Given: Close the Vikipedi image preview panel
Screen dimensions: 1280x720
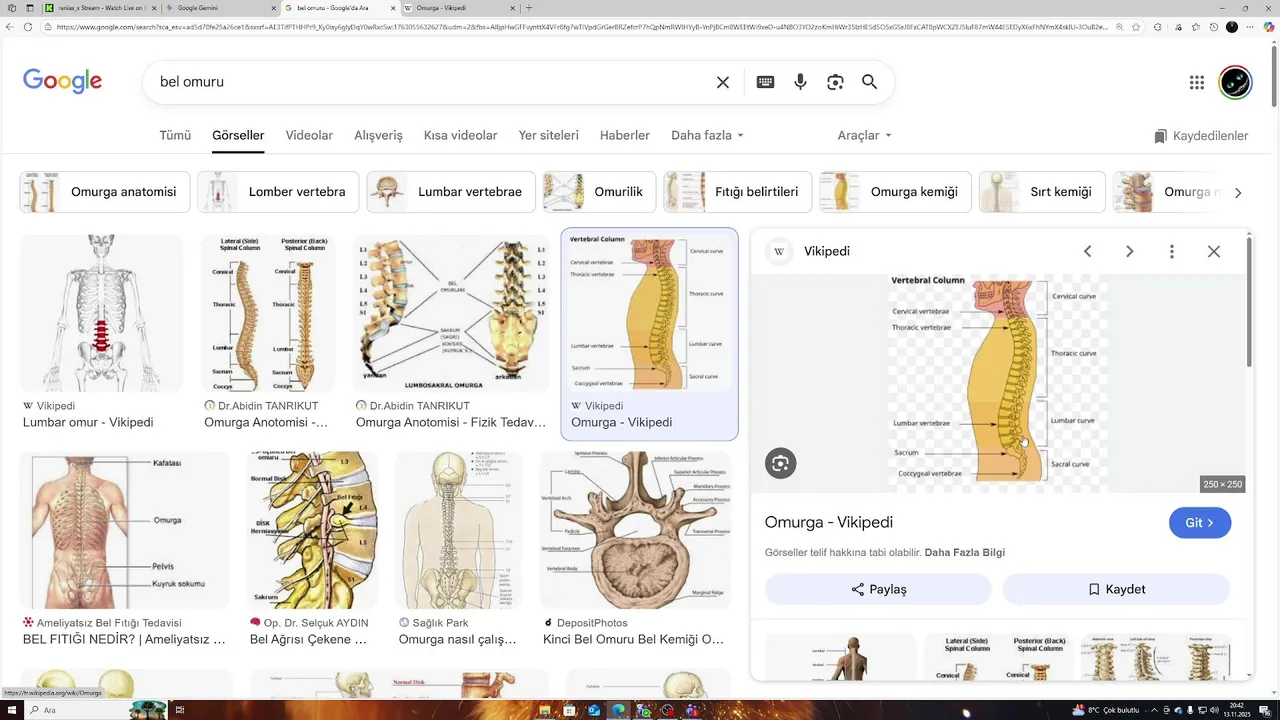Looking at the screenshot, I should (1214, 251).
